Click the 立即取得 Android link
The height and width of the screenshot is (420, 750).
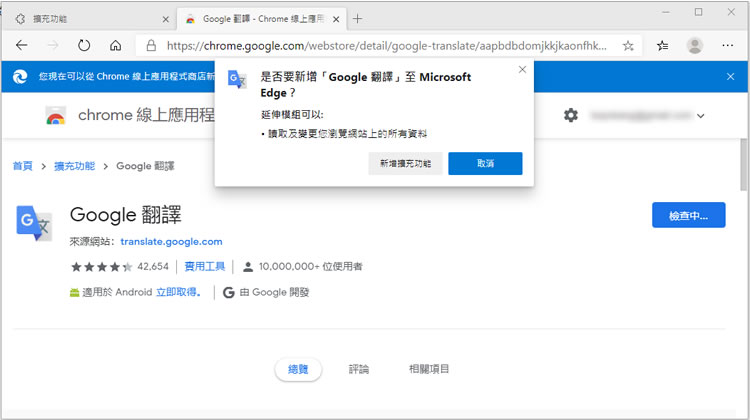177,293
